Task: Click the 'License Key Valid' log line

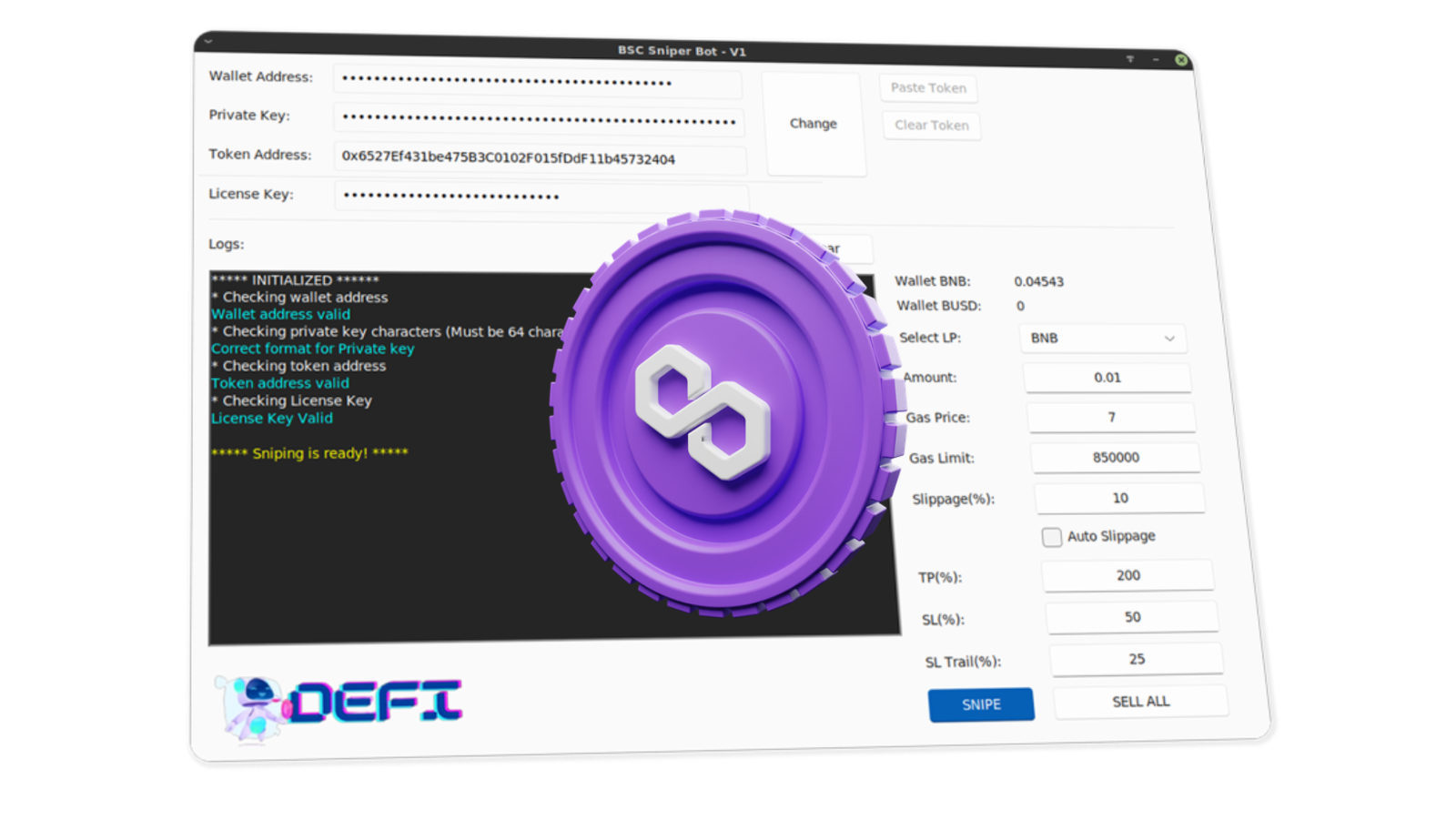Action: tap(272, 419)
